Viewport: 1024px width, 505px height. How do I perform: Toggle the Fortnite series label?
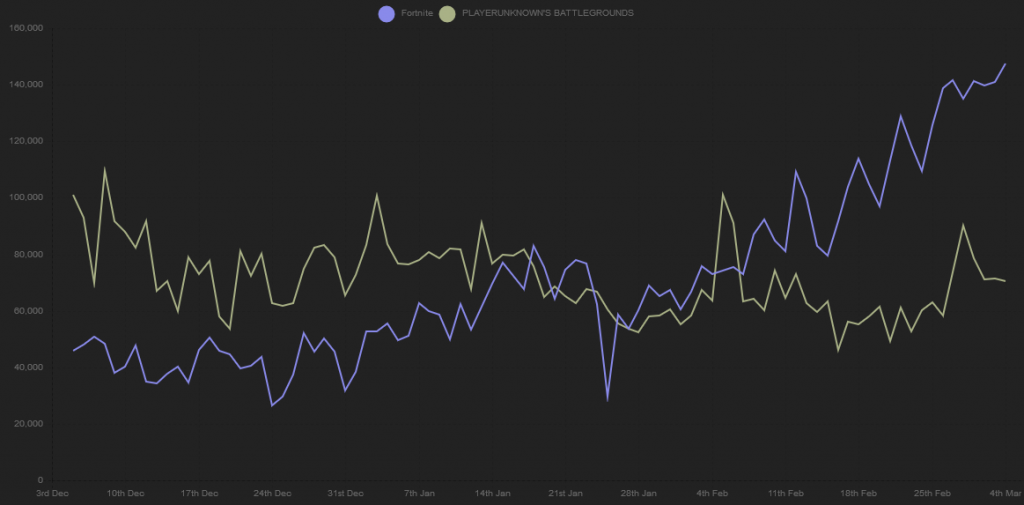[x=416, y=13]
